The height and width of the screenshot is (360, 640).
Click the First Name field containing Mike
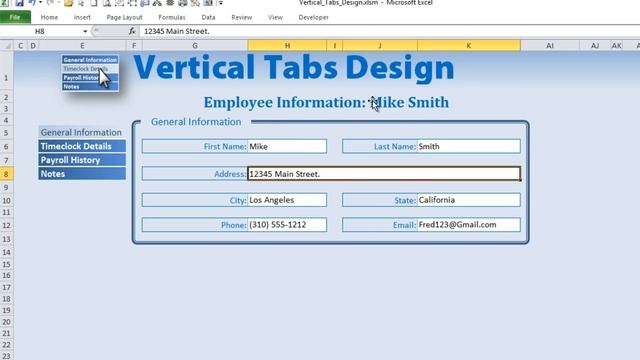[x=287, y=146]
